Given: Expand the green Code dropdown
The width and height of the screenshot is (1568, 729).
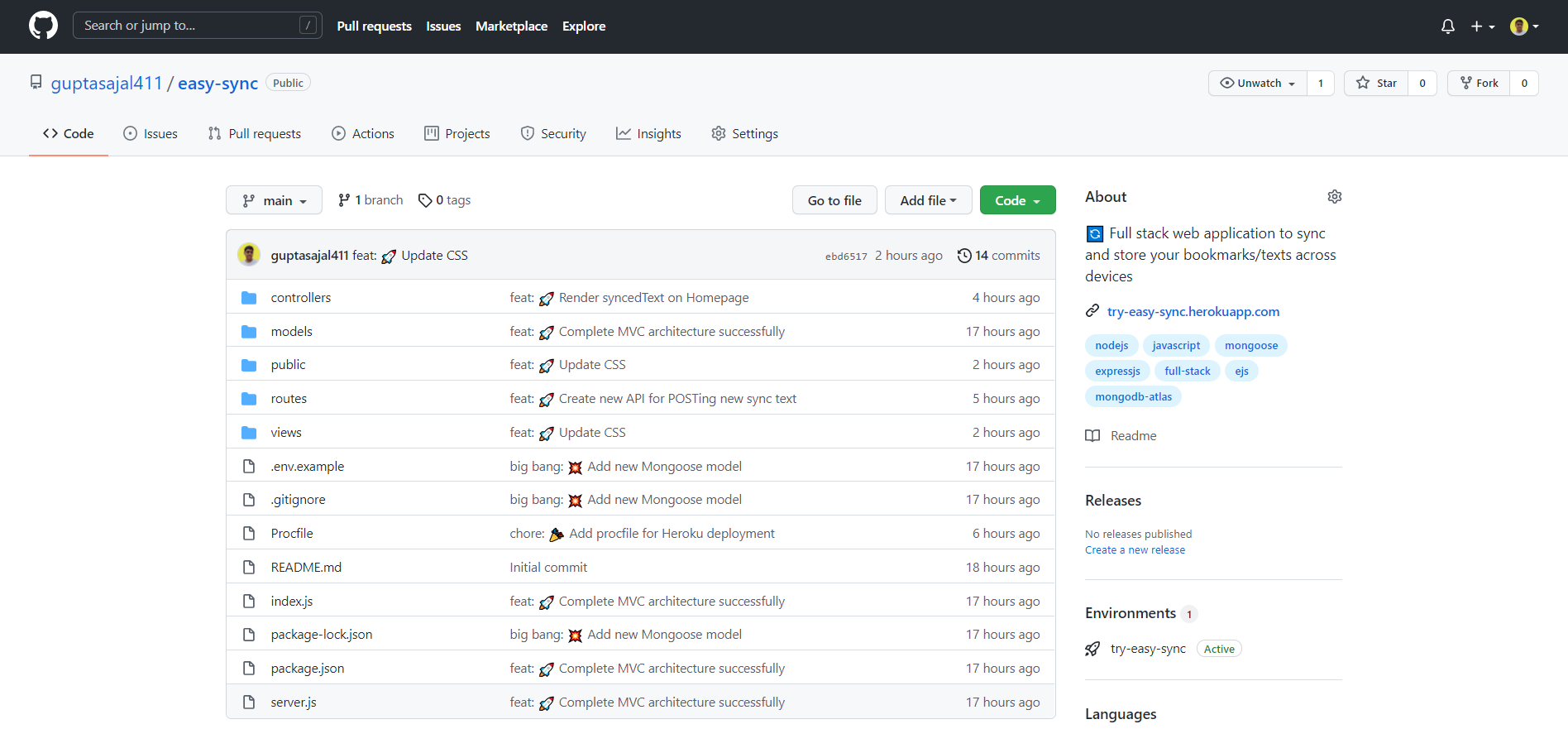Looking at the screenshot, I should tap(1017, 200).
